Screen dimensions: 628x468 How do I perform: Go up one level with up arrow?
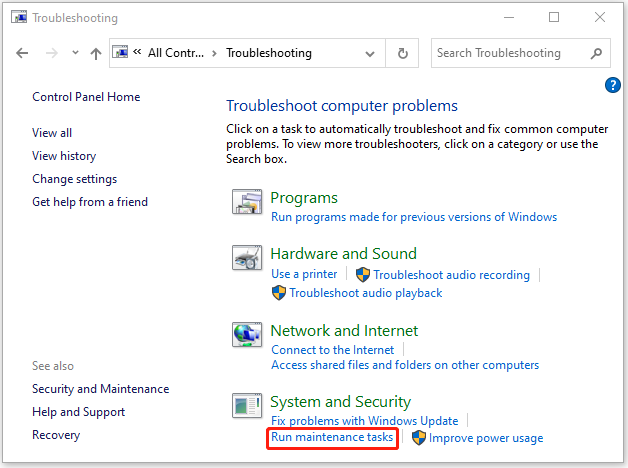pyautogui.click(x=96, y=53)
